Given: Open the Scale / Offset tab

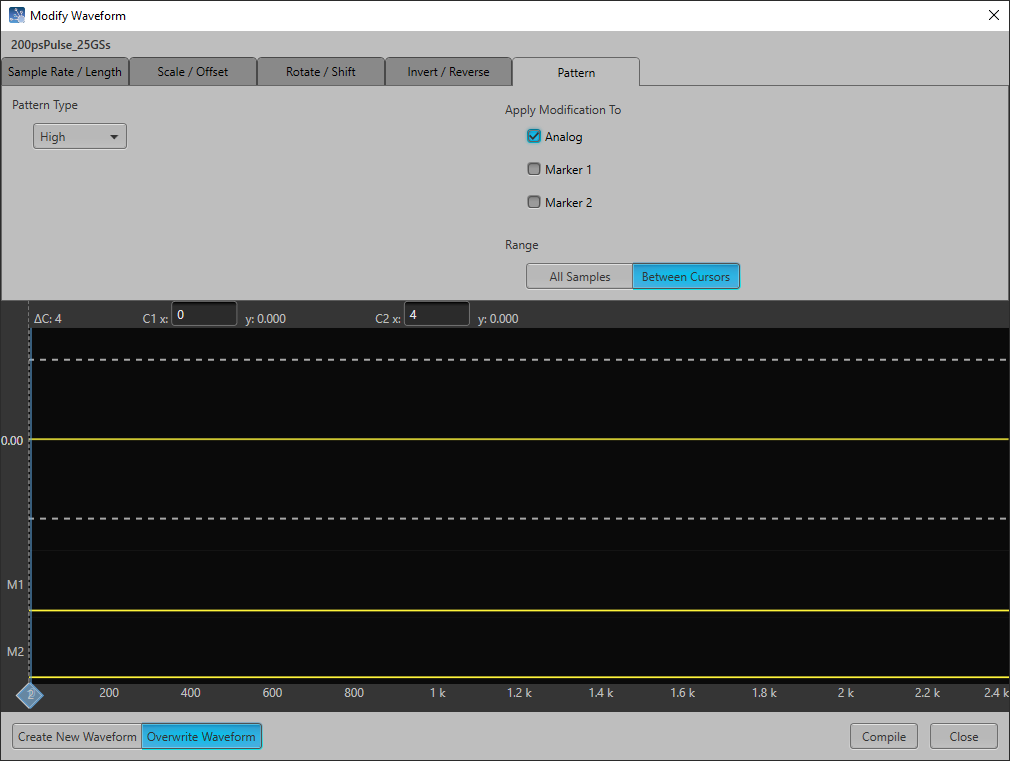Looking at the screenshot, I should pos(192,71).
